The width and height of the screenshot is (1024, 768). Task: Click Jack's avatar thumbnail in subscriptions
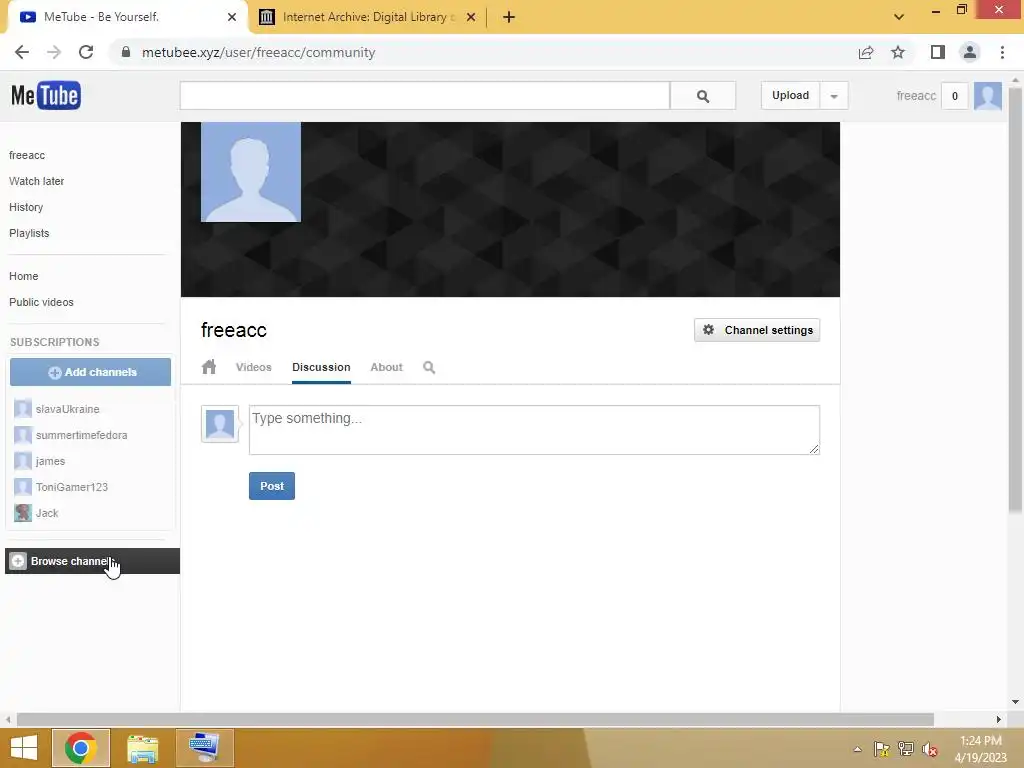pos(23,513)
